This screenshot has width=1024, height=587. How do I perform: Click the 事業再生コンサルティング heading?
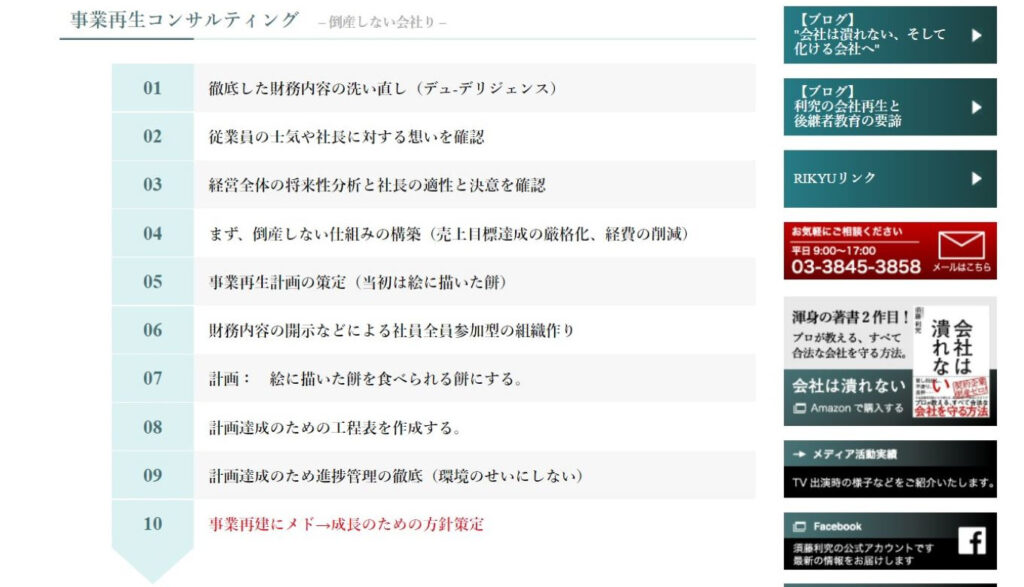(x=185, y=20)
